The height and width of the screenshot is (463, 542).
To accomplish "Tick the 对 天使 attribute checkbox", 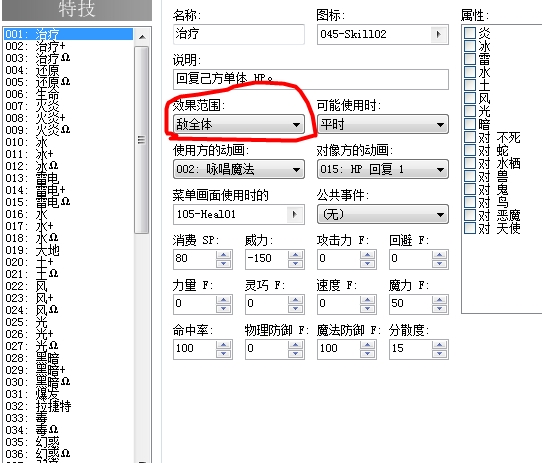I will [x=470, y=228].
